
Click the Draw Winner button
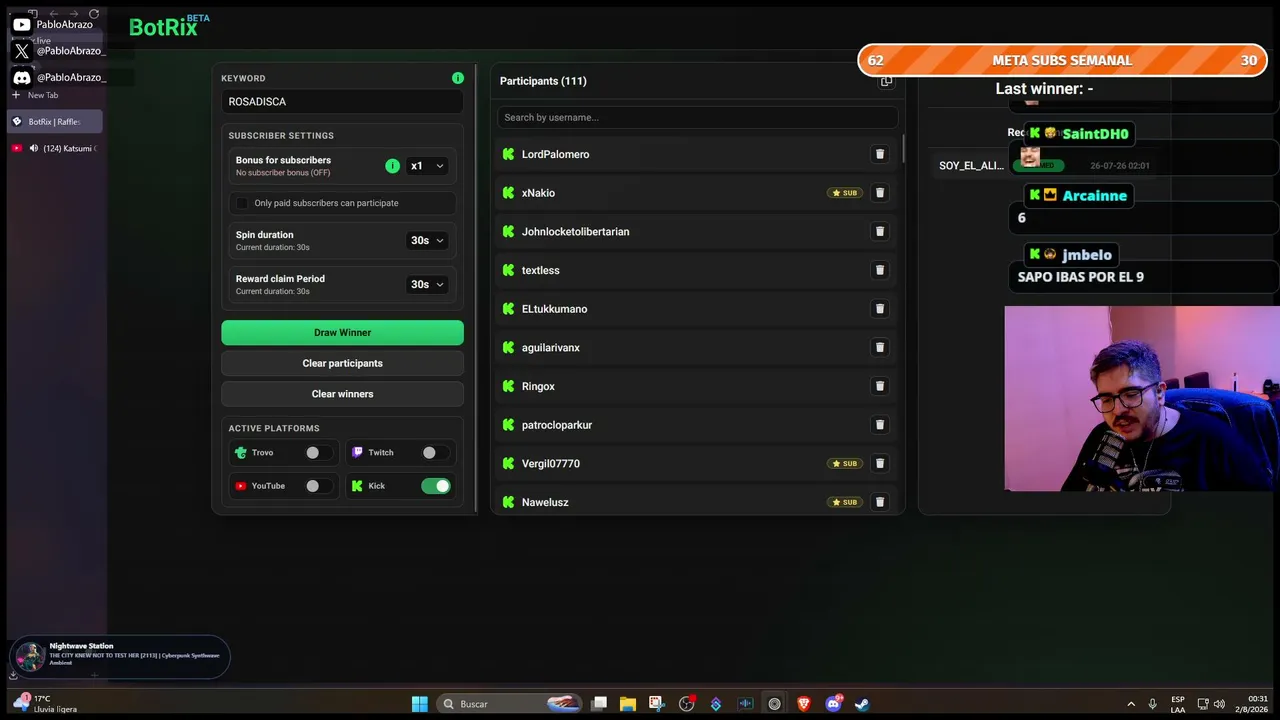(x=342, y=333)
